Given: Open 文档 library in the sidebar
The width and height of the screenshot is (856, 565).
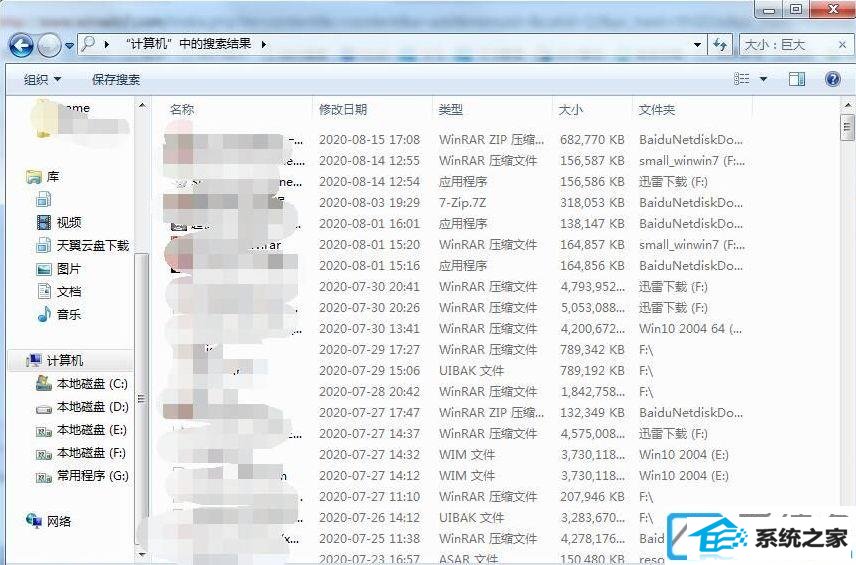Looking at the screenshot, I should (x=69, y=292).
